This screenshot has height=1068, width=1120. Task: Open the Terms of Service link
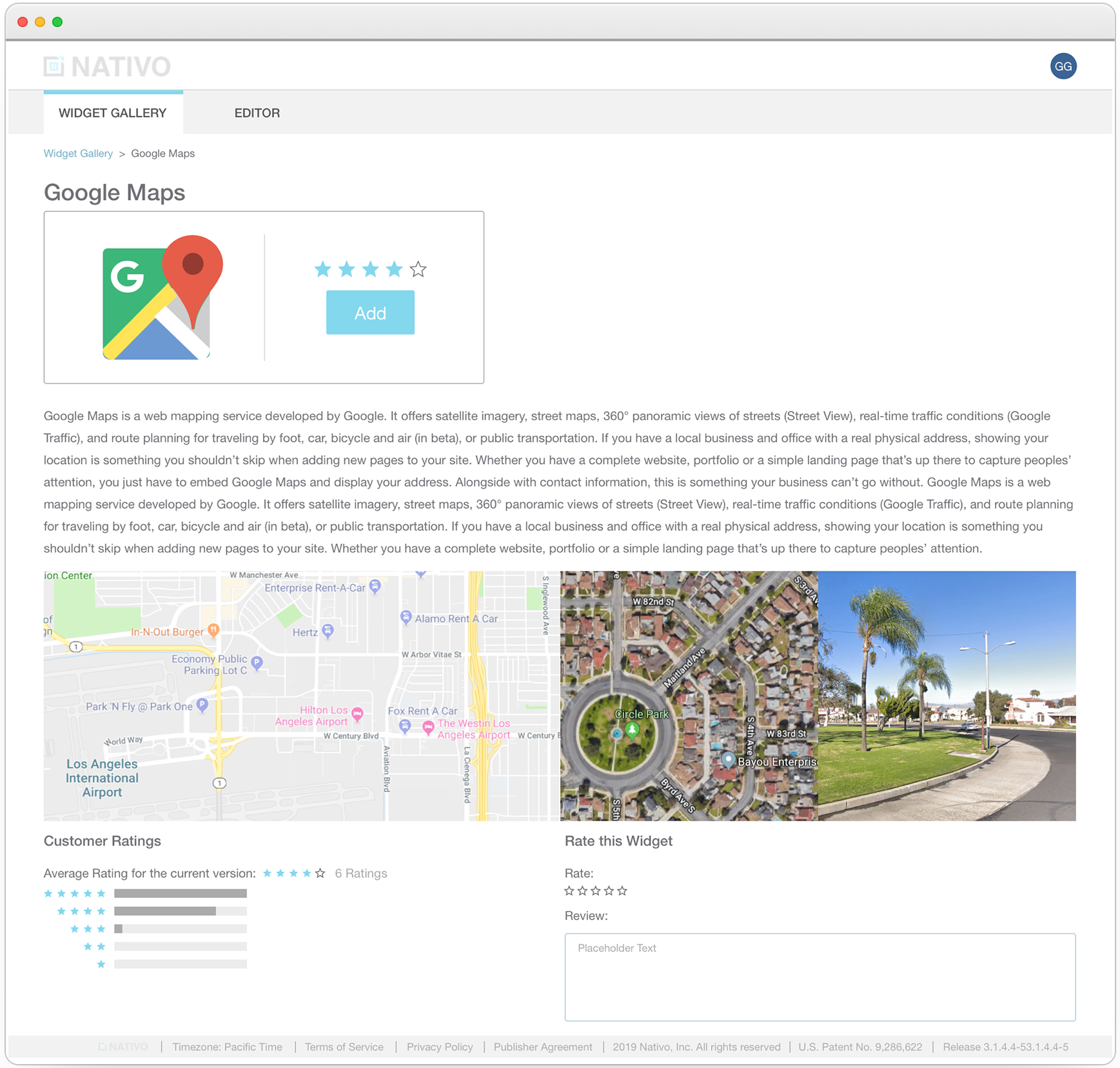click(x=344, y=1047)
